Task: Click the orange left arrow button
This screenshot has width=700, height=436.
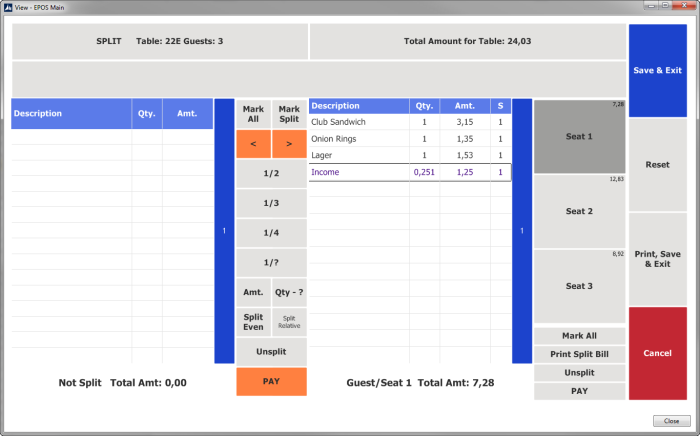Action: [253, 144]
